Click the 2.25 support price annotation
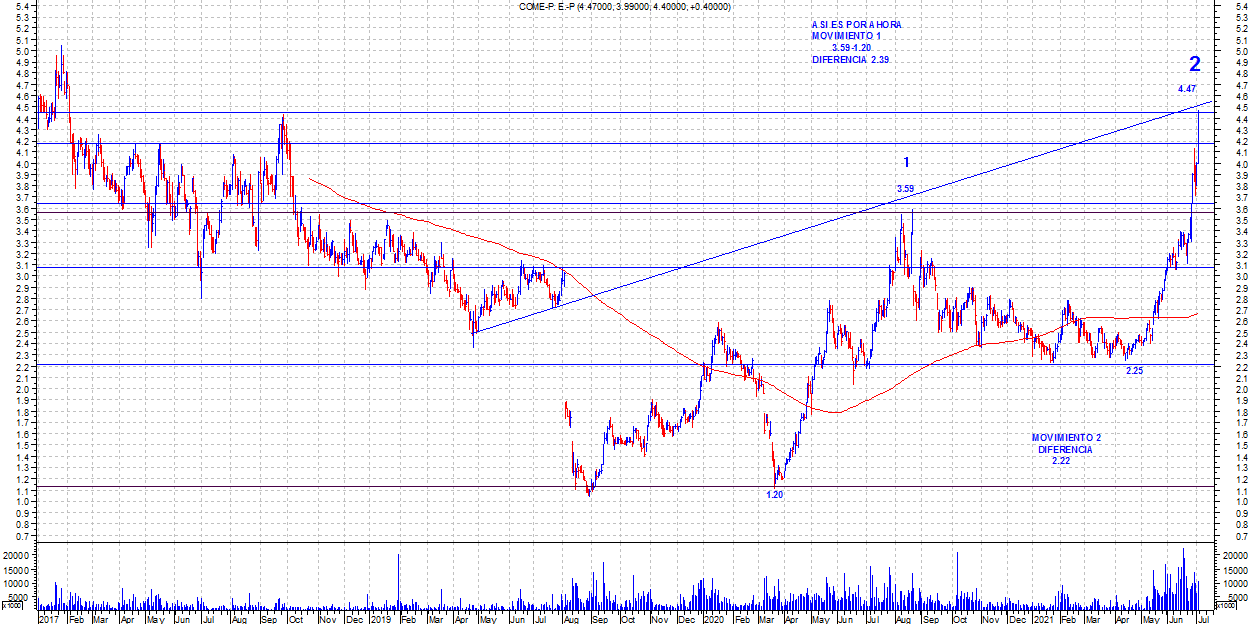 (1134, 371)
